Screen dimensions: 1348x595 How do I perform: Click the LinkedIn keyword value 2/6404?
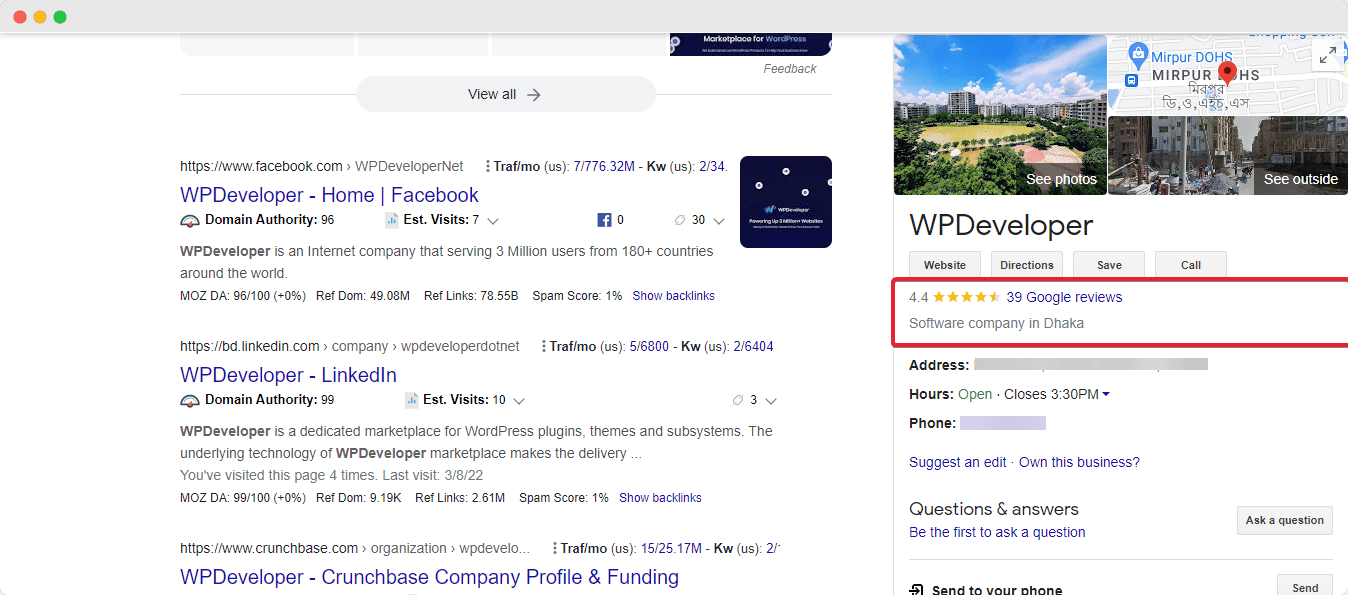pos(753,346)
